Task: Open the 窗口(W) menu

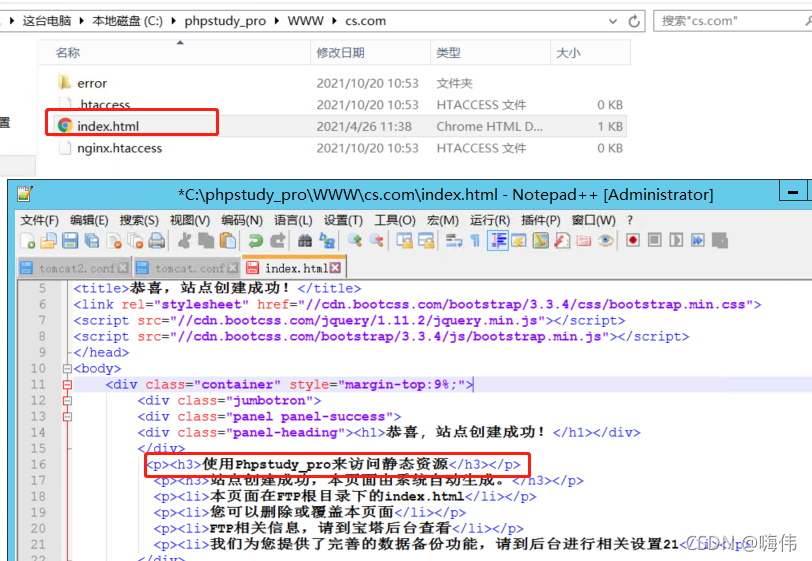Action: (x=593, y=221)
